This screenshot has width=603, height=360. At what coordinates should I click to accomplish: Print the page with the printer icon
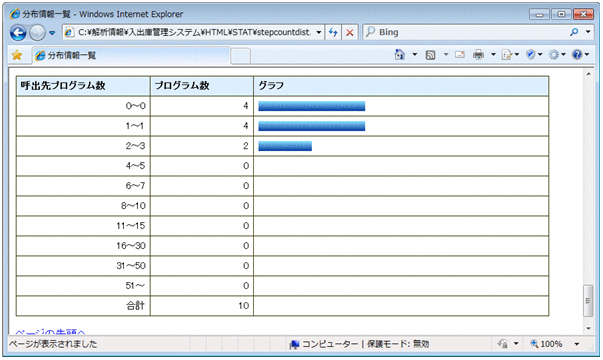click(x=478, y=55)
